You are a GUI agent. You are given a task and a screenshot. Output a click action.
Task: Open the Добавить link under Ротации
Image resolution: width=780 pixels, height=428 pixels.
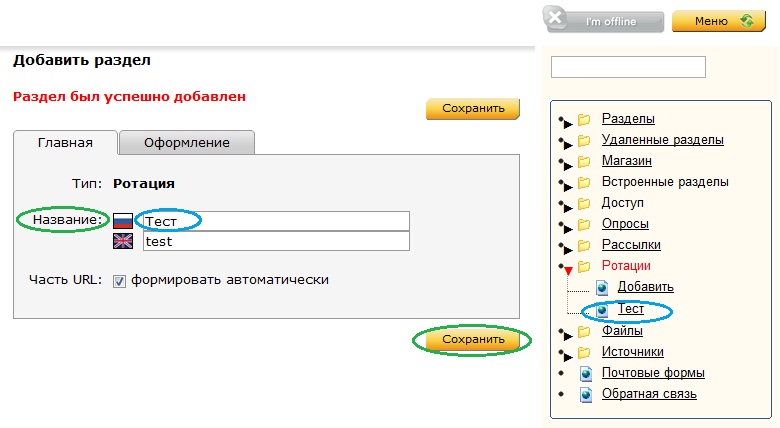coord(646,287)
